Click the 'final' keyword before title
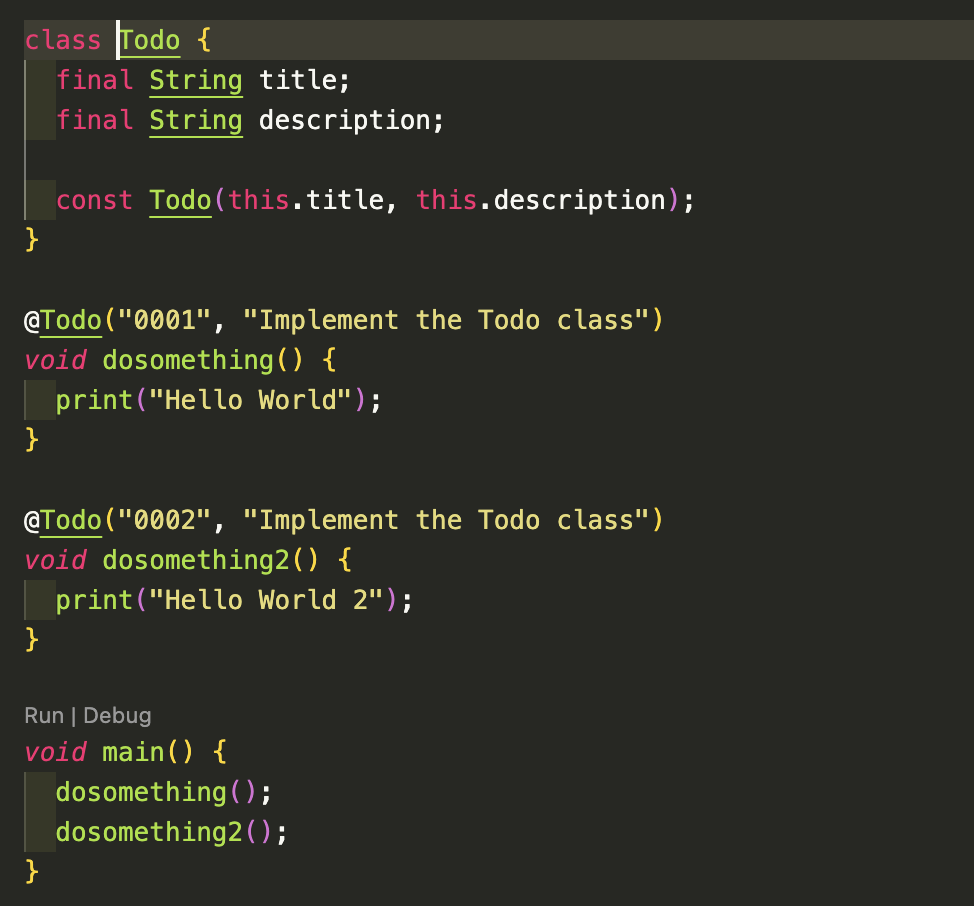The height and width of the screenshot is (906, 974). [x=94, y=80]
